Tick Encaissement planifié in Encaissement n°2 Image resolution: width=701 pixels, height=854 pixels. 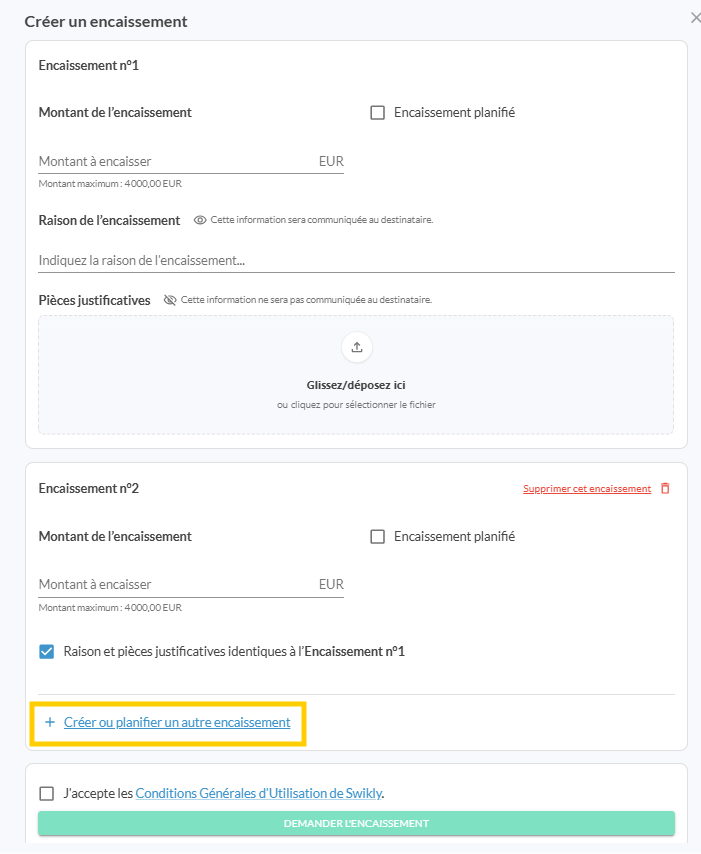pos(378,537)
